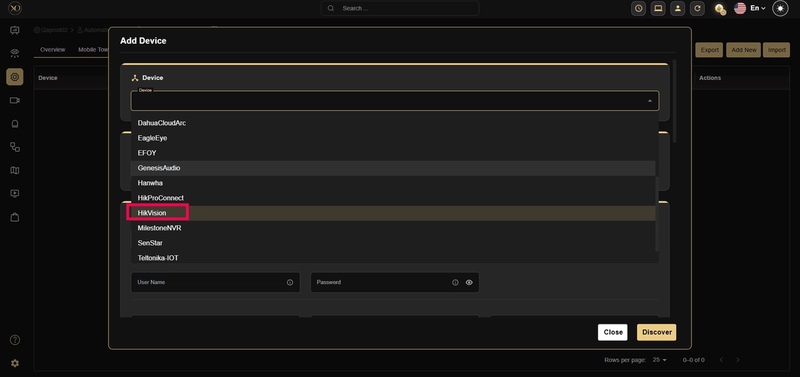
Task: Toggle password visibility eye icon
Action: [469, 282]
